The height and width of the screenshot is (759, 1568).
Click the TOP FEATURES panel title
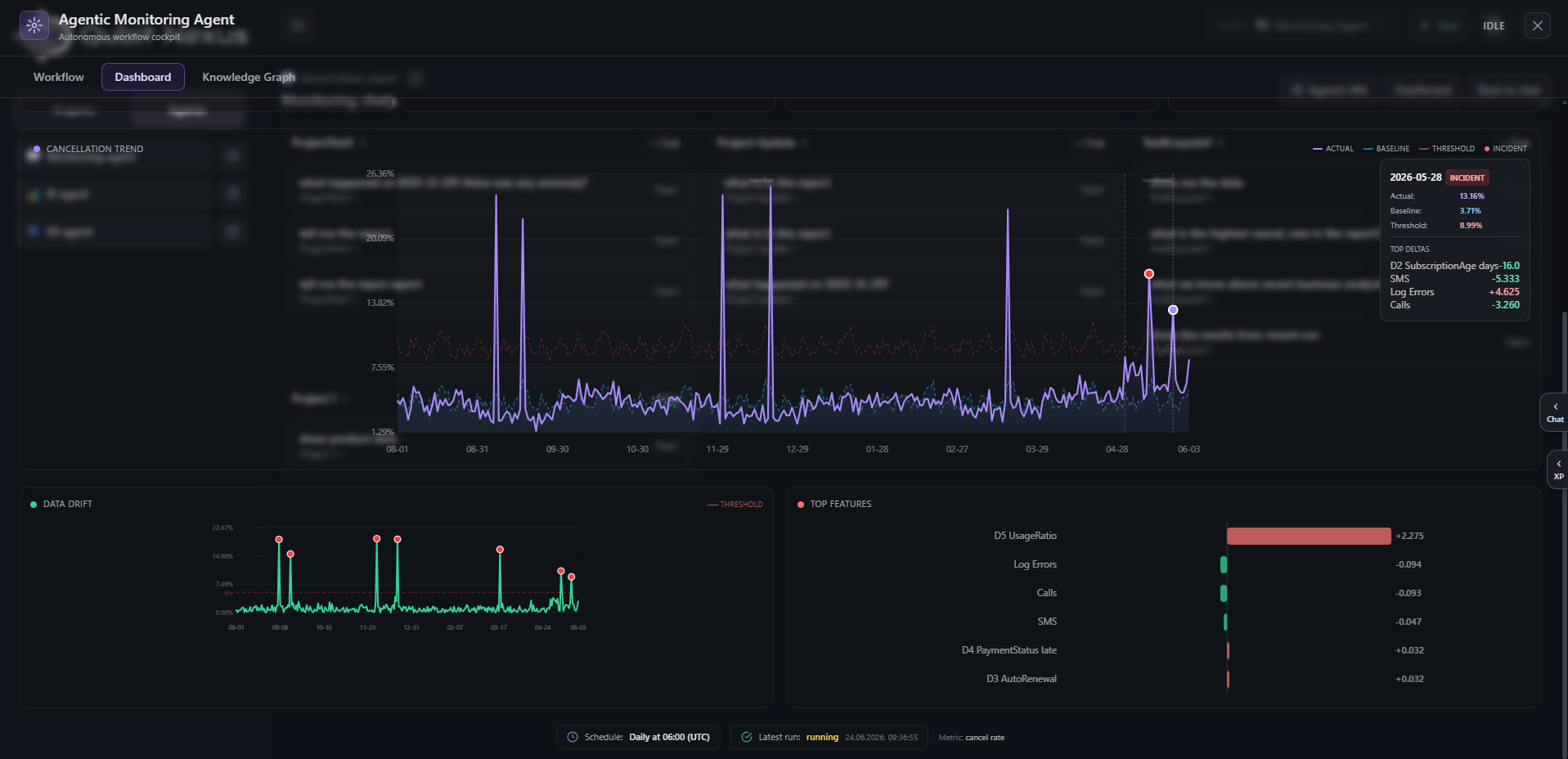[841, 504]
